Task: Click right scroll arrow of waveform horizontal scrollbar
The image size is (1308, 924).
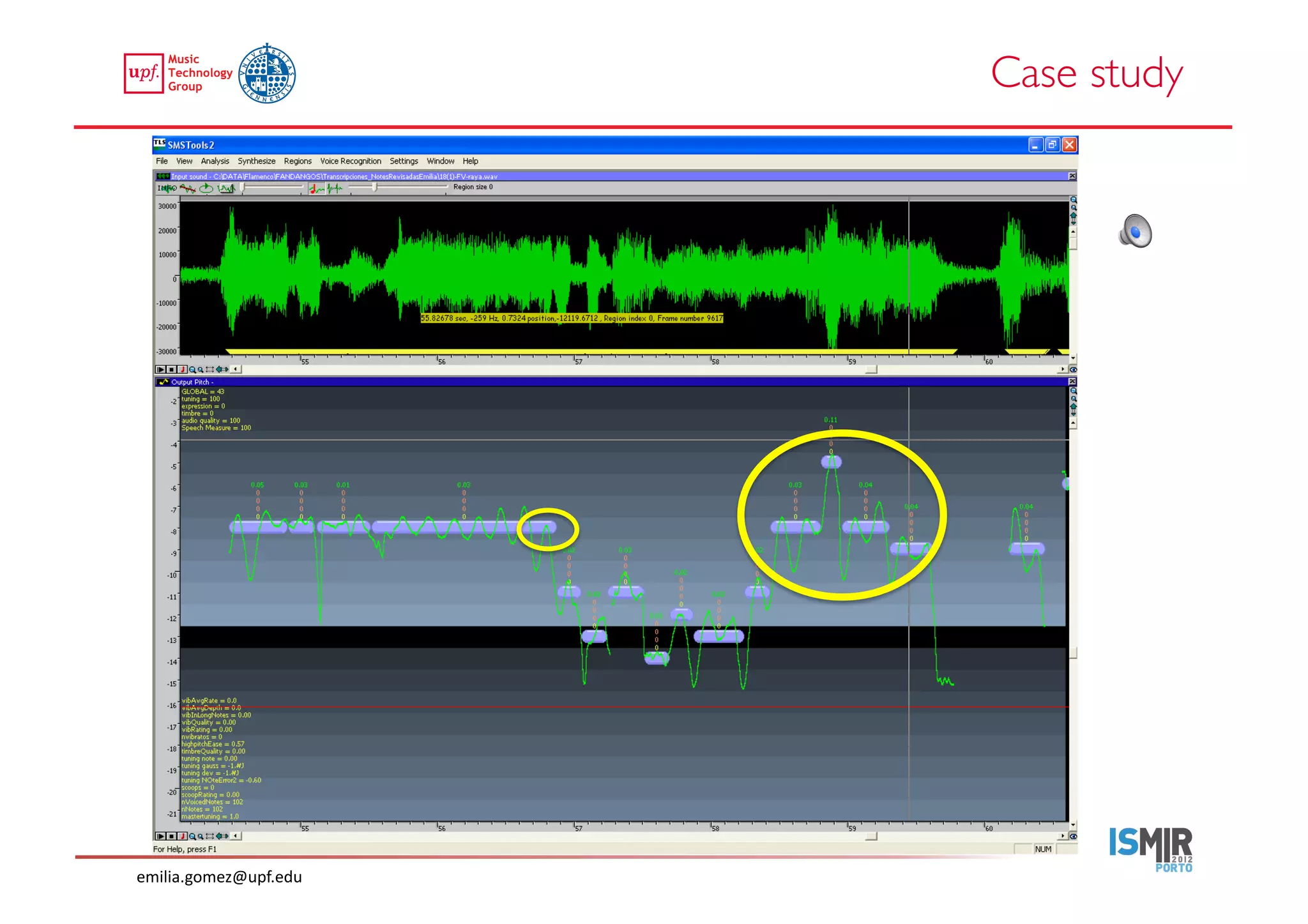Action: (x=1063, y=369)
